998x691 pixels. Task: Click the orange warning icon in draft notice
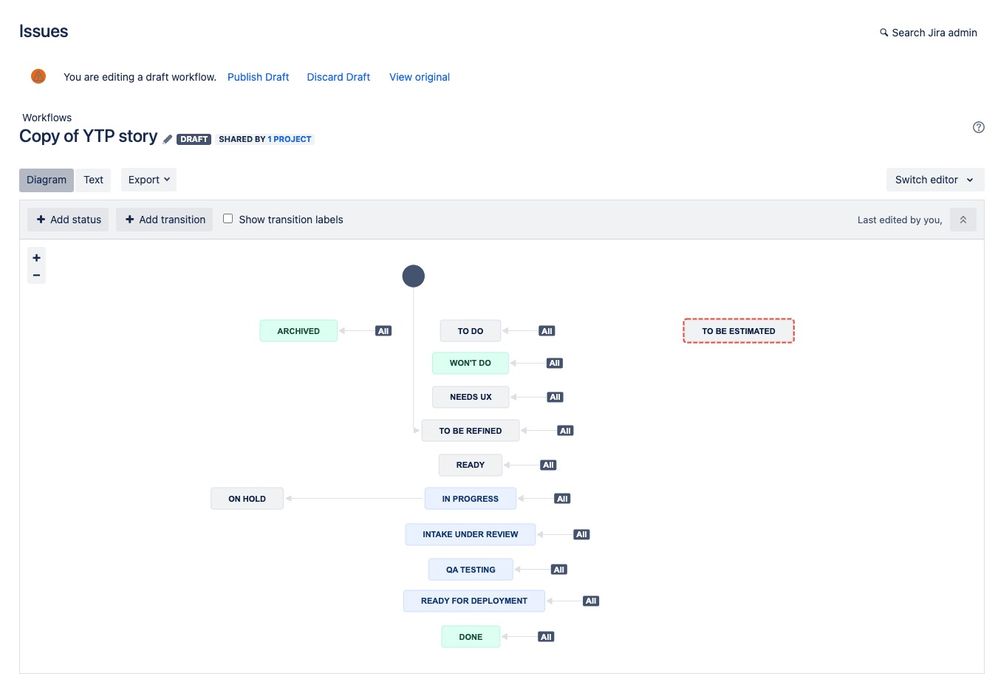[38, 76]
